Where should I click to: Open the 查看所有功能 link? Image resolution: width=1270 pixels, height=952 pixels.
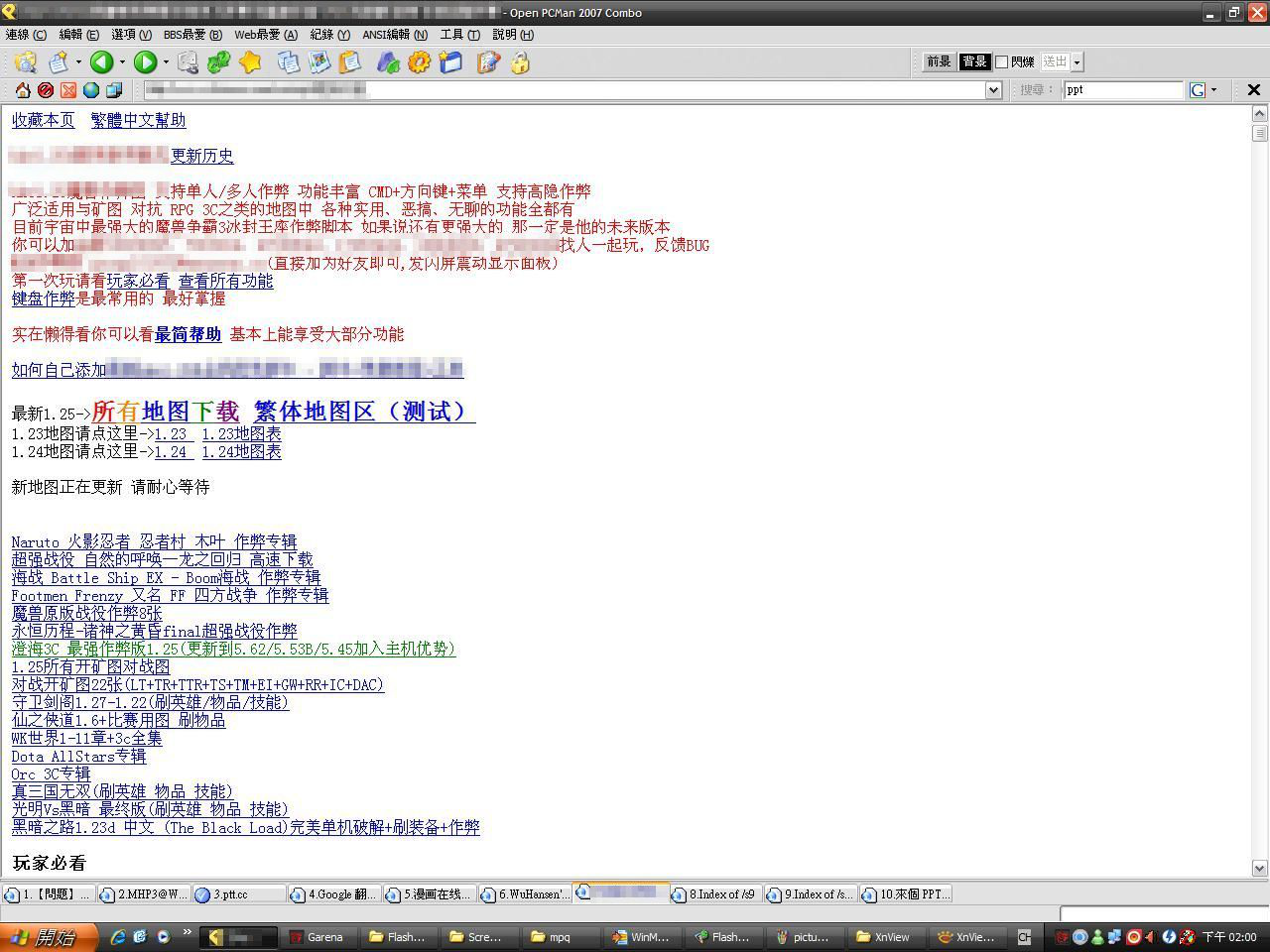click(x=225, y=281)
